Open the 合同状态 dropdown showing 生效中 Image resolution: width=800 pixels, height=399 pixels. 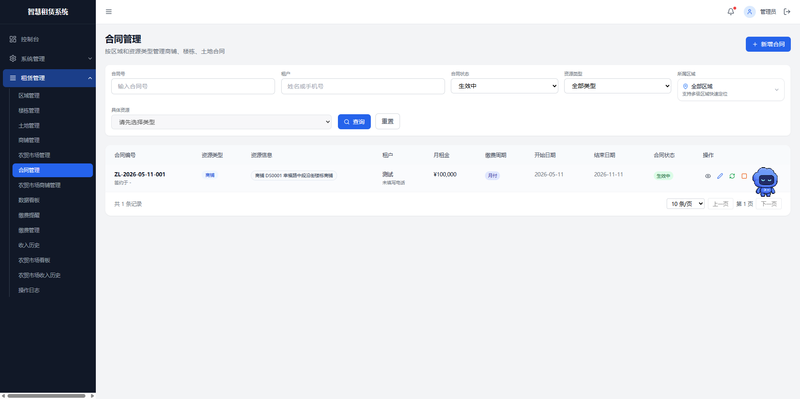[x=505, y=86]
